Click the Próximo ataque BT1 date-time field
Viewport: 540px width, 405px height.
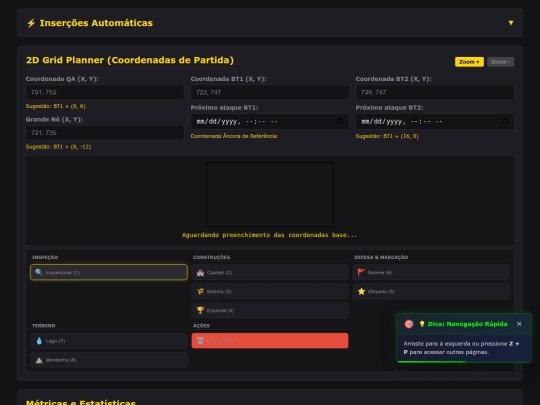[270, 122]
